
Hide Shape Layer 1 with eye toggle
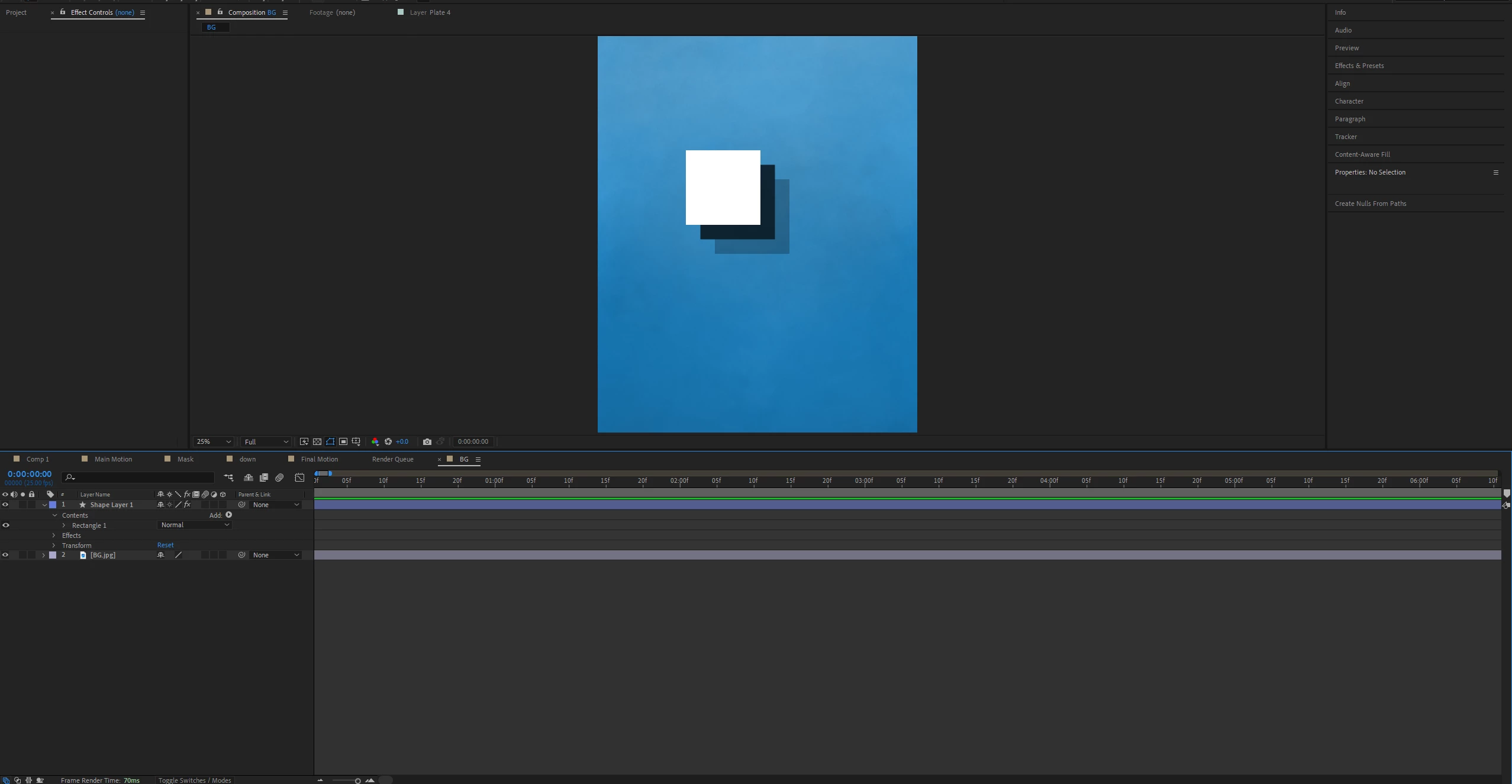point(5,505)
